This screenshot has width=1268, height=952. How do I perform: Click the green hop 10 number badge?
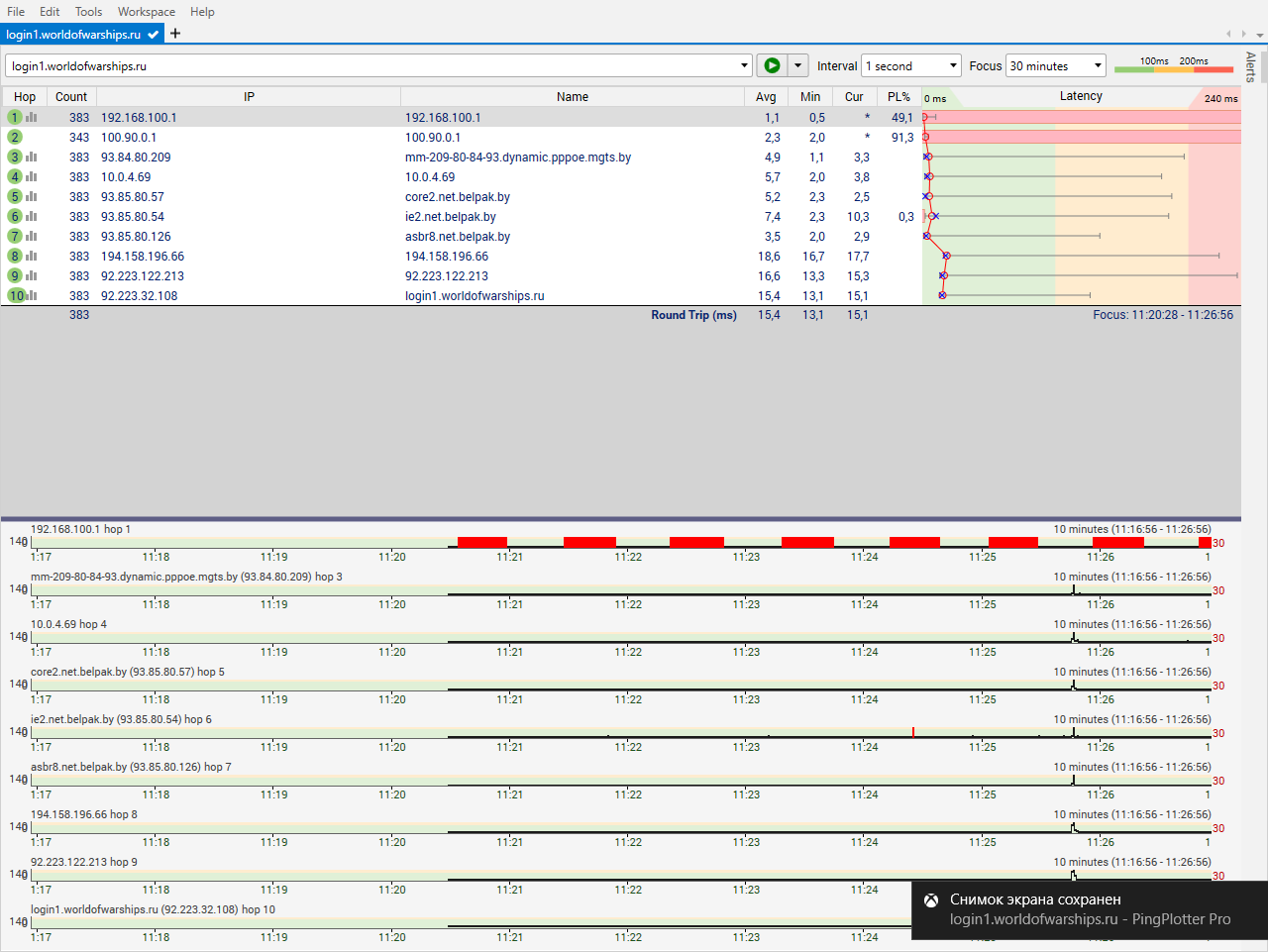[x=17, y=295]
